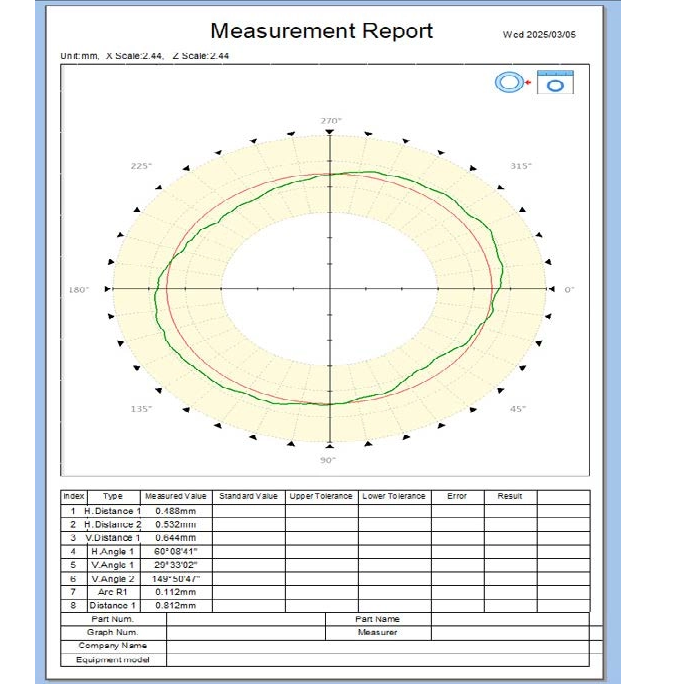
Task: Click the empty Part Name input field
Action: (510, 619)
